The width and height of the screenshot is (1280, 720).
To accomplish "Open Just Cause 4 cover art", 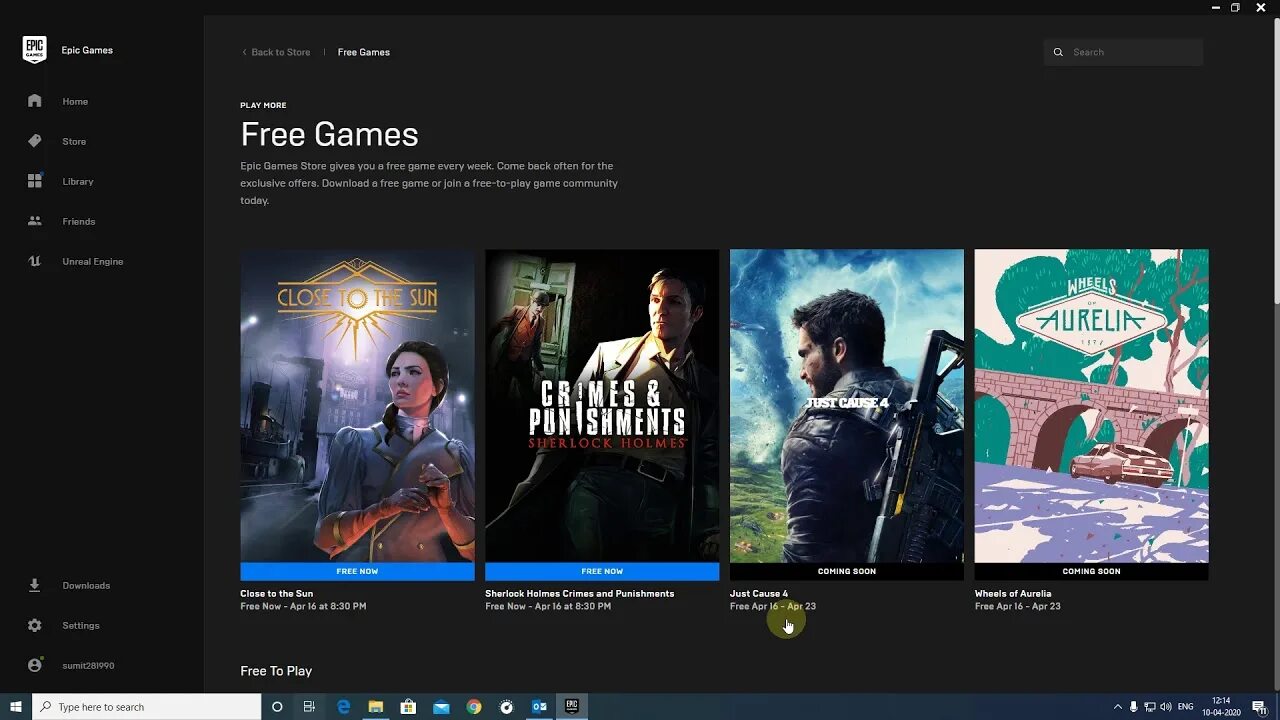I will coord(847,406).
